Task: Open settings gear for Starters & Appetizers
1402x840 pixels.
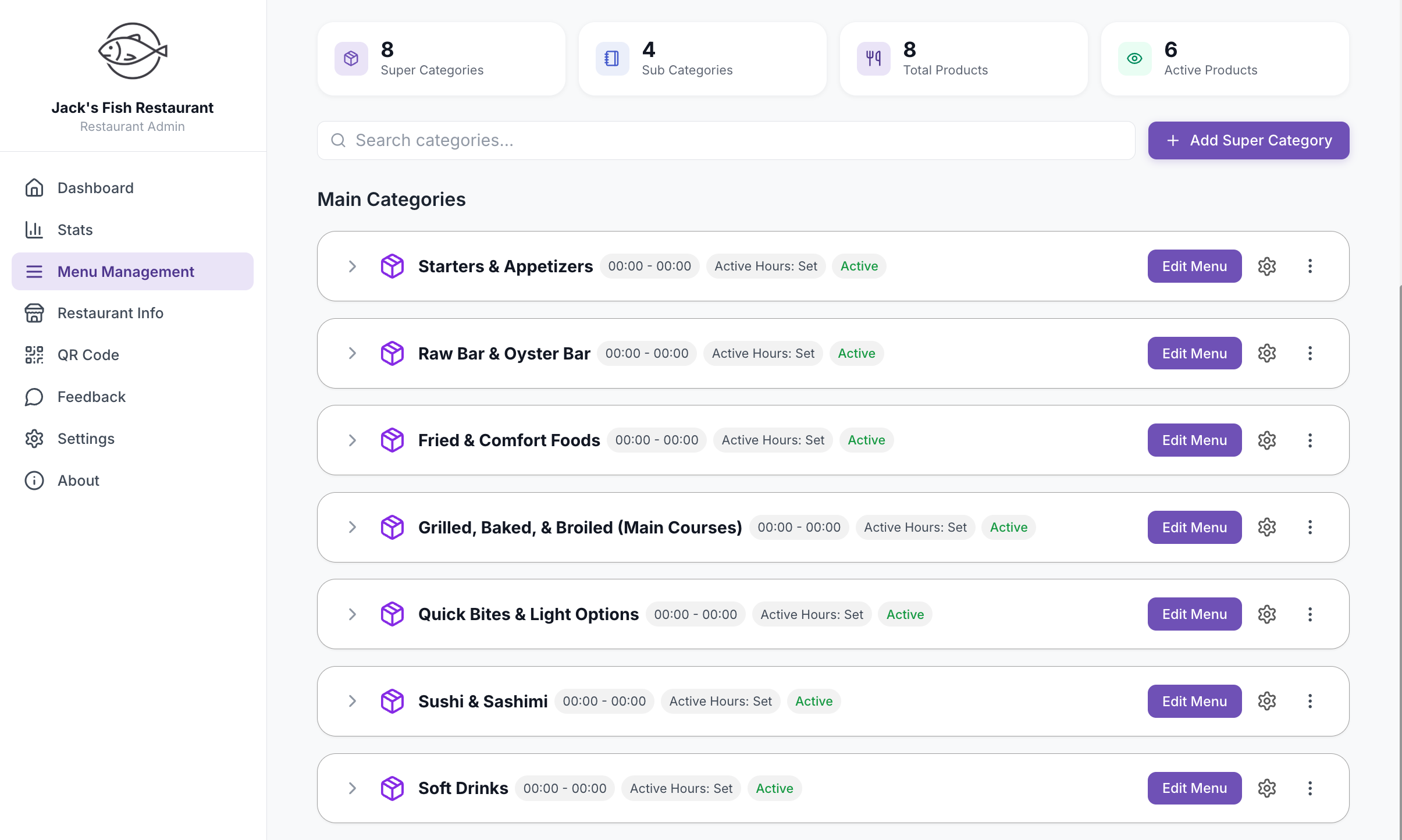Action: [1266, 266]
